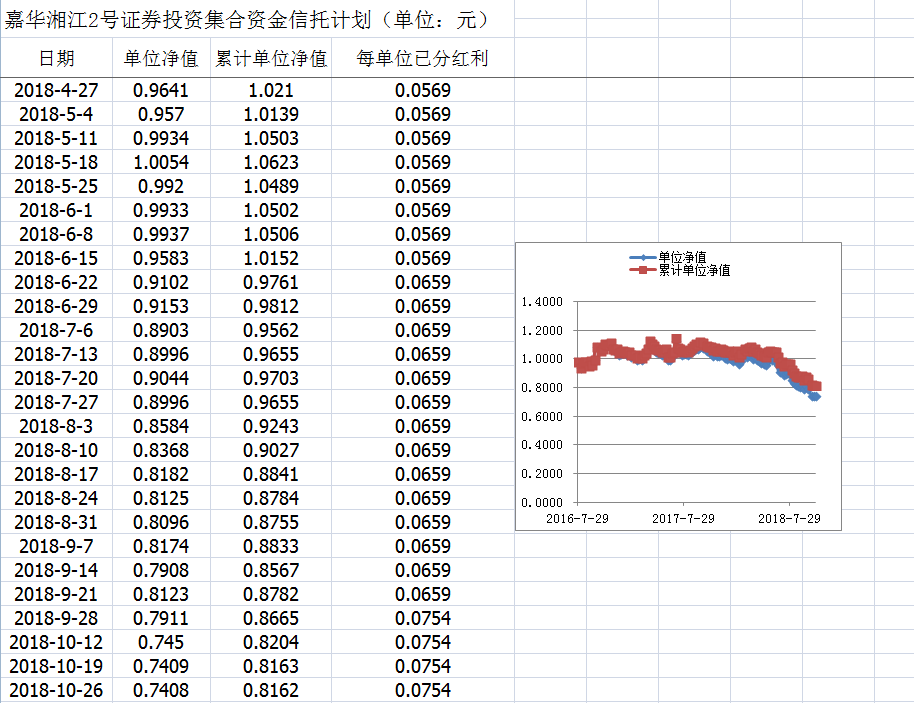Select the 累计单位净值 table header cell
The width and height of the screenshot is (914, 703).
[271, 58]
